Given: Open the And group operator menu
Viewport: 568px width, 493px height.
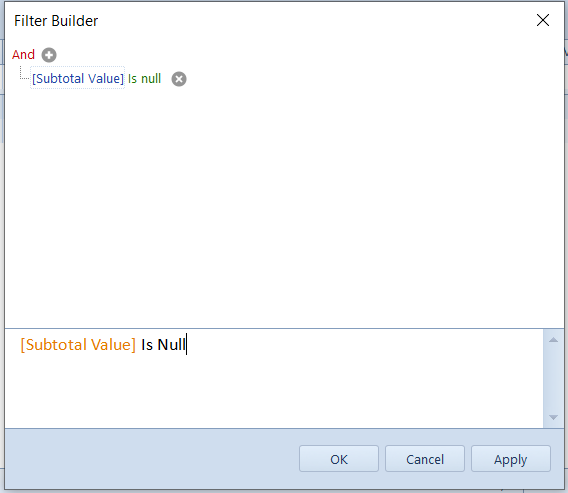Looking at the screenshot, I should tap(24, 55).
